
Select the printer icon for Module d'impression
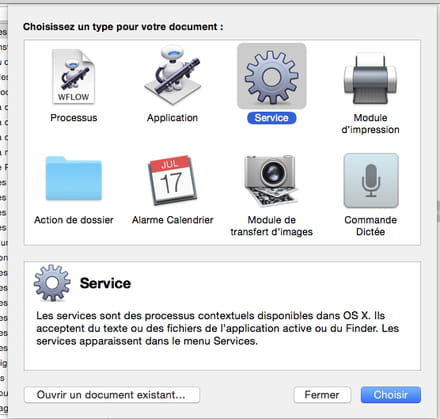(x=370, y=78)
